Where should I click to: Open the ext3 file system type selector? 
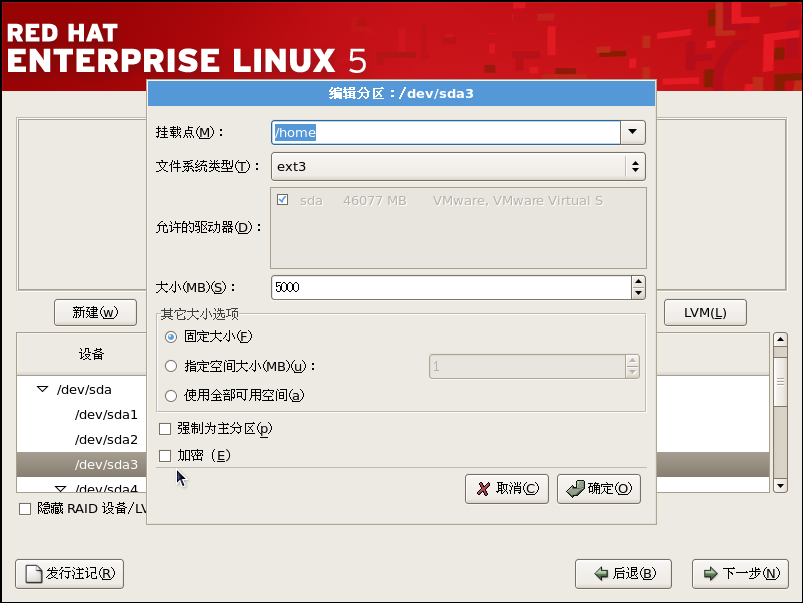tap(458, 167)
